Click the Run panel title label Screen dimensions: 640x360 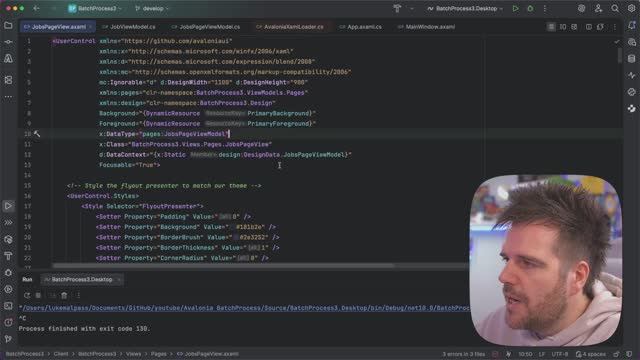[x=27, y=280]
